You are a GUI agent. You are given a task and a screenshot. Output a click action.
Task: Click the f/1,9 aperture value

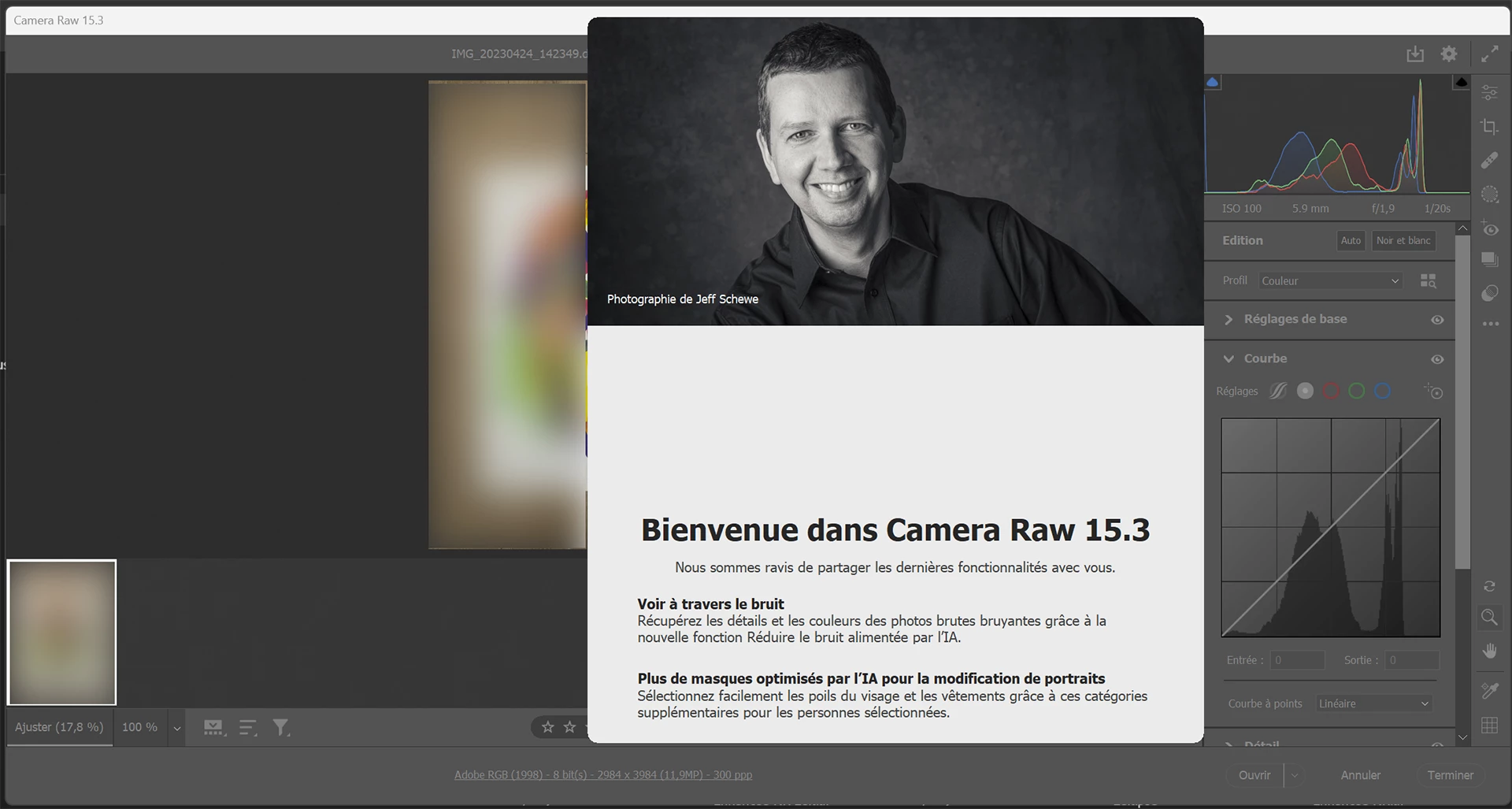(1383, 209)
